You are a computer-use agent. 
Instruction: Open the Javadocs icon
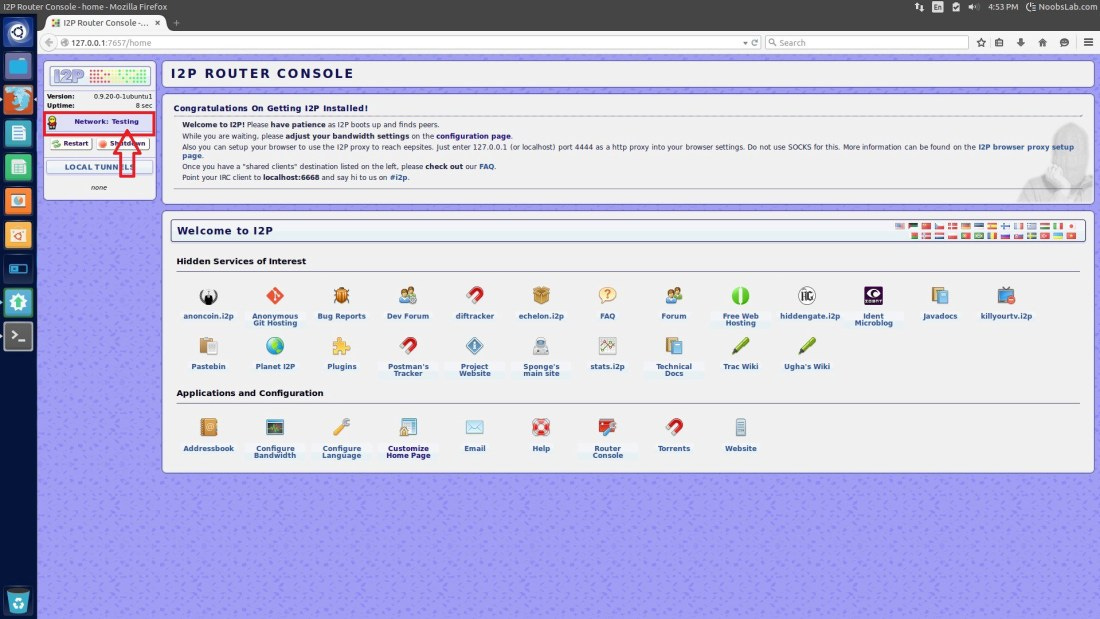[940, 296]
